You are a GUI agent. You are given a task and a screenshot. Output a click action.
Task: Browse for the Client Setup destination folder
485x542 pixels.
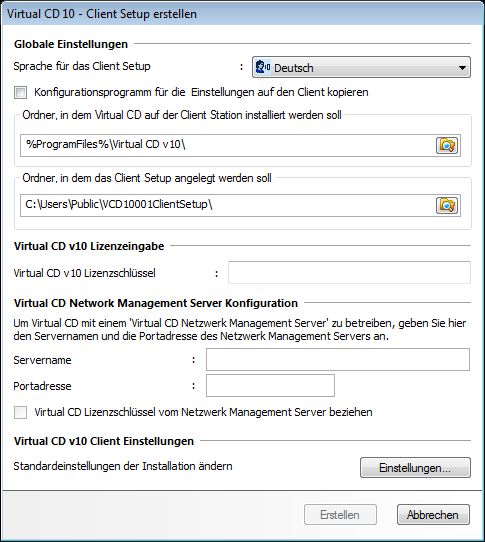(447, 205)
